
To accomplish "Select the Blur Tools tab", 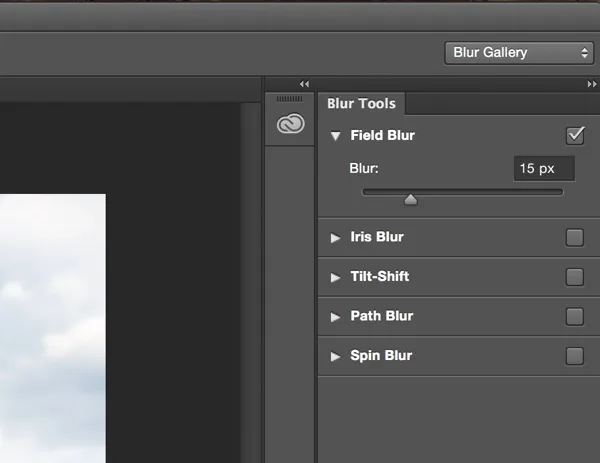I will coord(361,104).
